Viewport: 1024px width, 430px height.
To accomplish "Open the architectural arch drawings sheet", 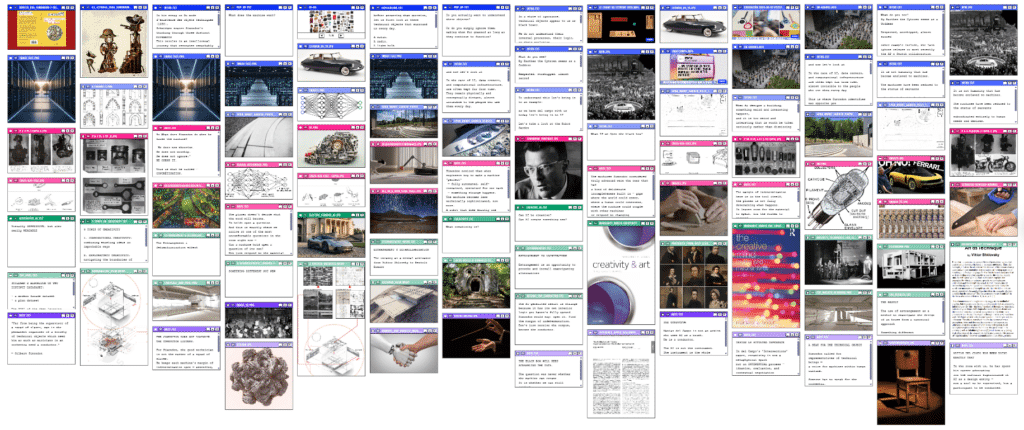I will (114, 108).
